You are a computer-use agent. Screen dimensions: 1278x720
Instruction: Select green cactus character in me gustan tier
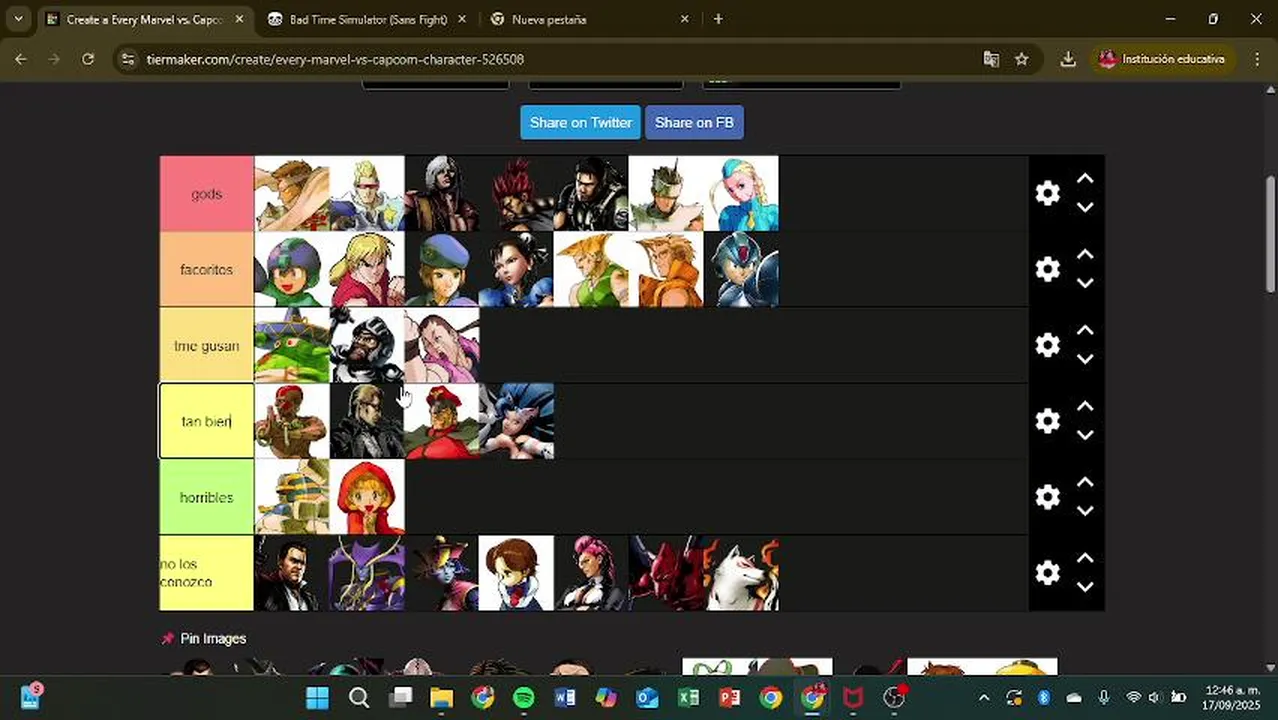click(x=292, y=345)
